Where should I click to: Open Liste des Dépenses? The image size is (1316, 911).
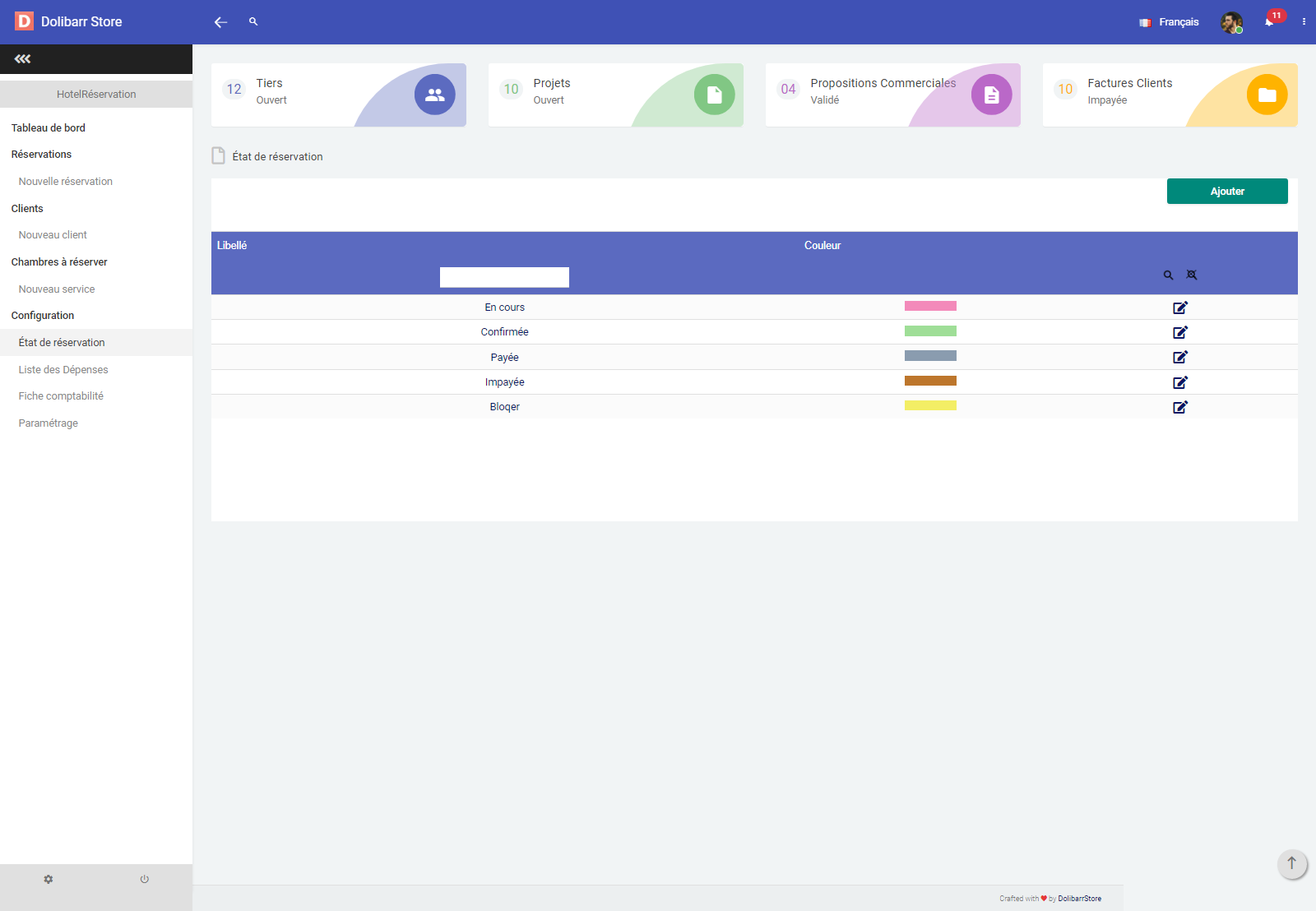pyautogui.click(x=63, y=369)
